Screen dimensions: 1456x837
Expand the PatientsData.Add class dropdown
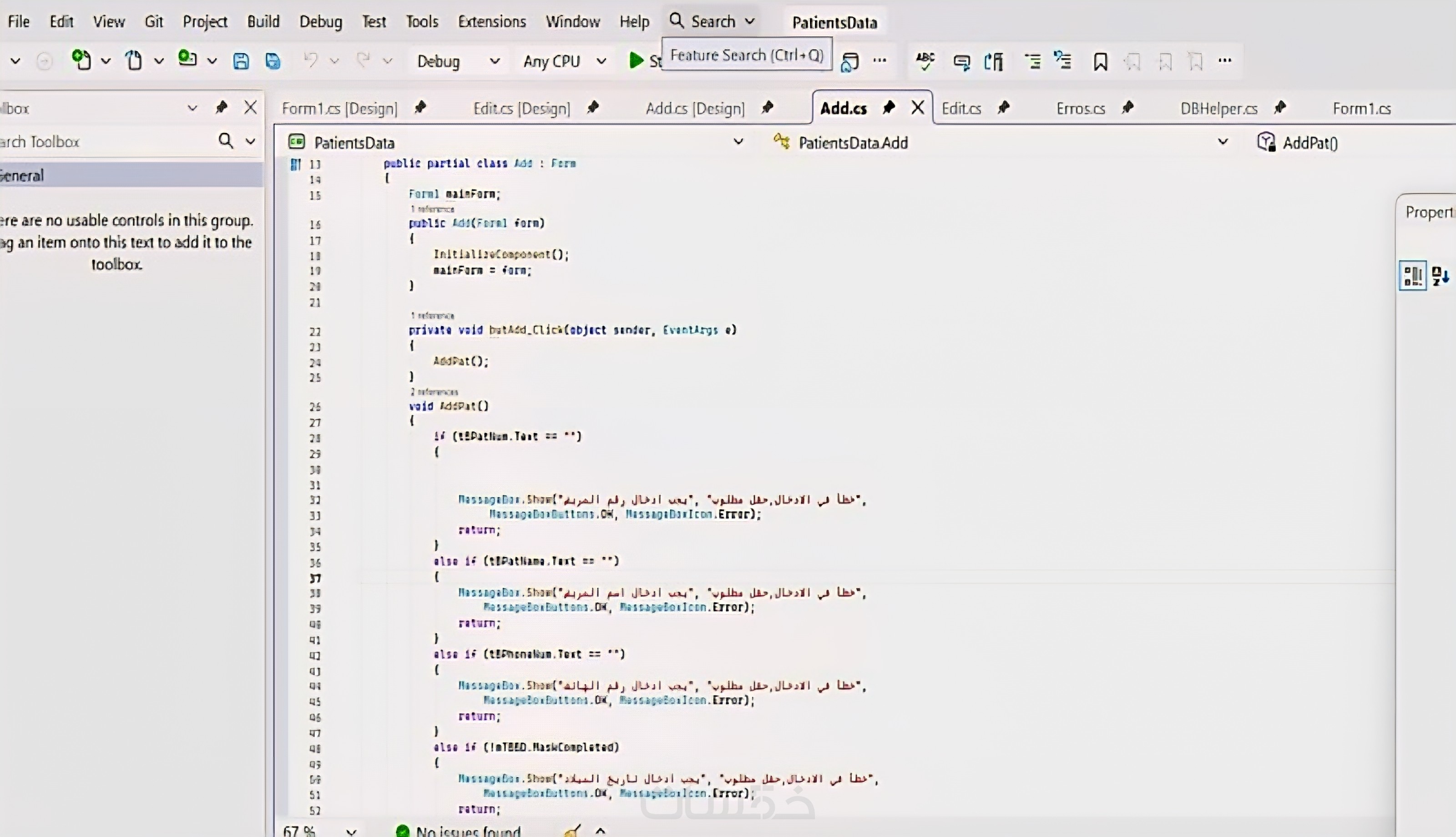click(1223, 142)
